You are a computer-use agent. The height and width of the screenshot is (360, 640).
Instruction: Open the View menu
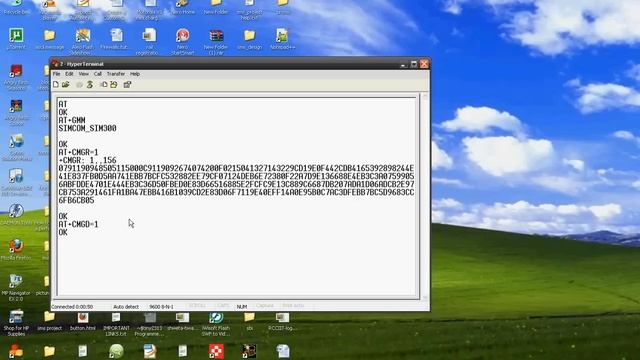pos(83,74)
